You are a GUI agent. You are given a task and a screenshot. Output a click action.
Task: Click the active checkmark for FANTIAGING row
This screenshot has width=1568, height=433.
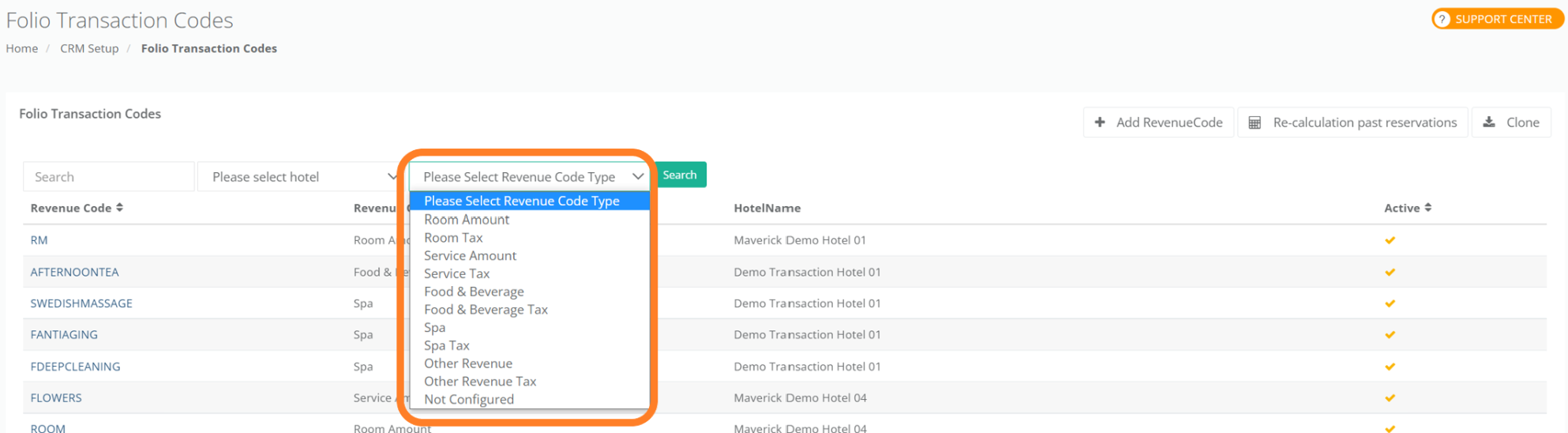coord(1390,335)
